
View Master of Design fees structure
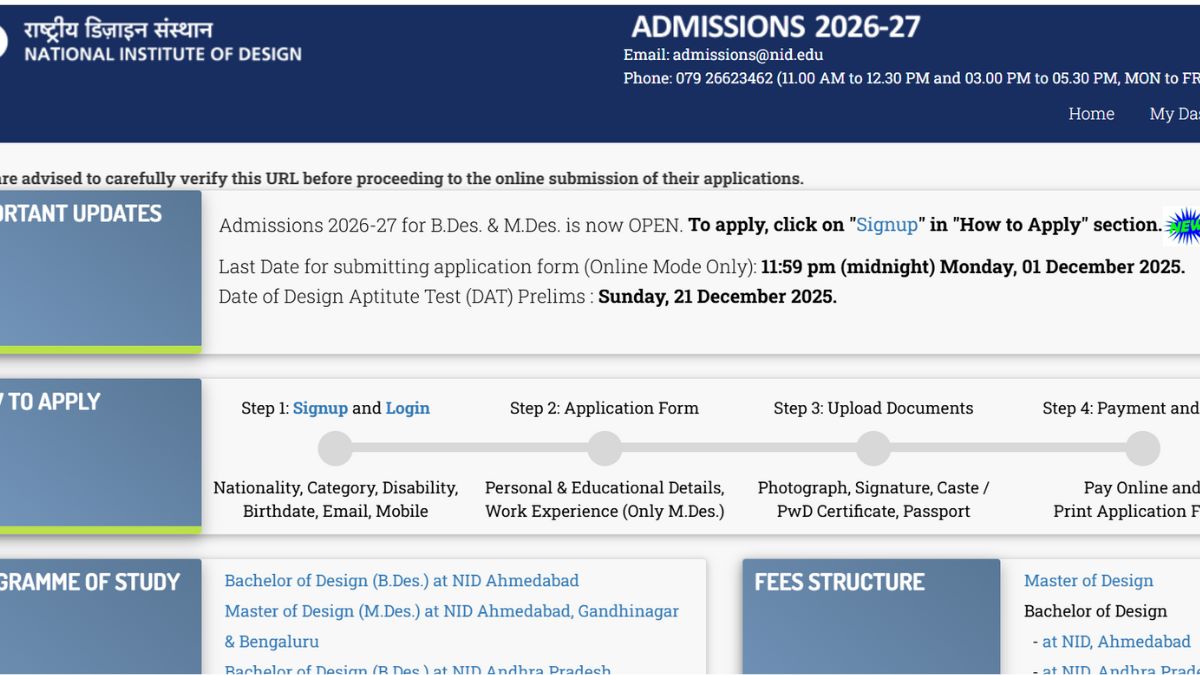1088,581
